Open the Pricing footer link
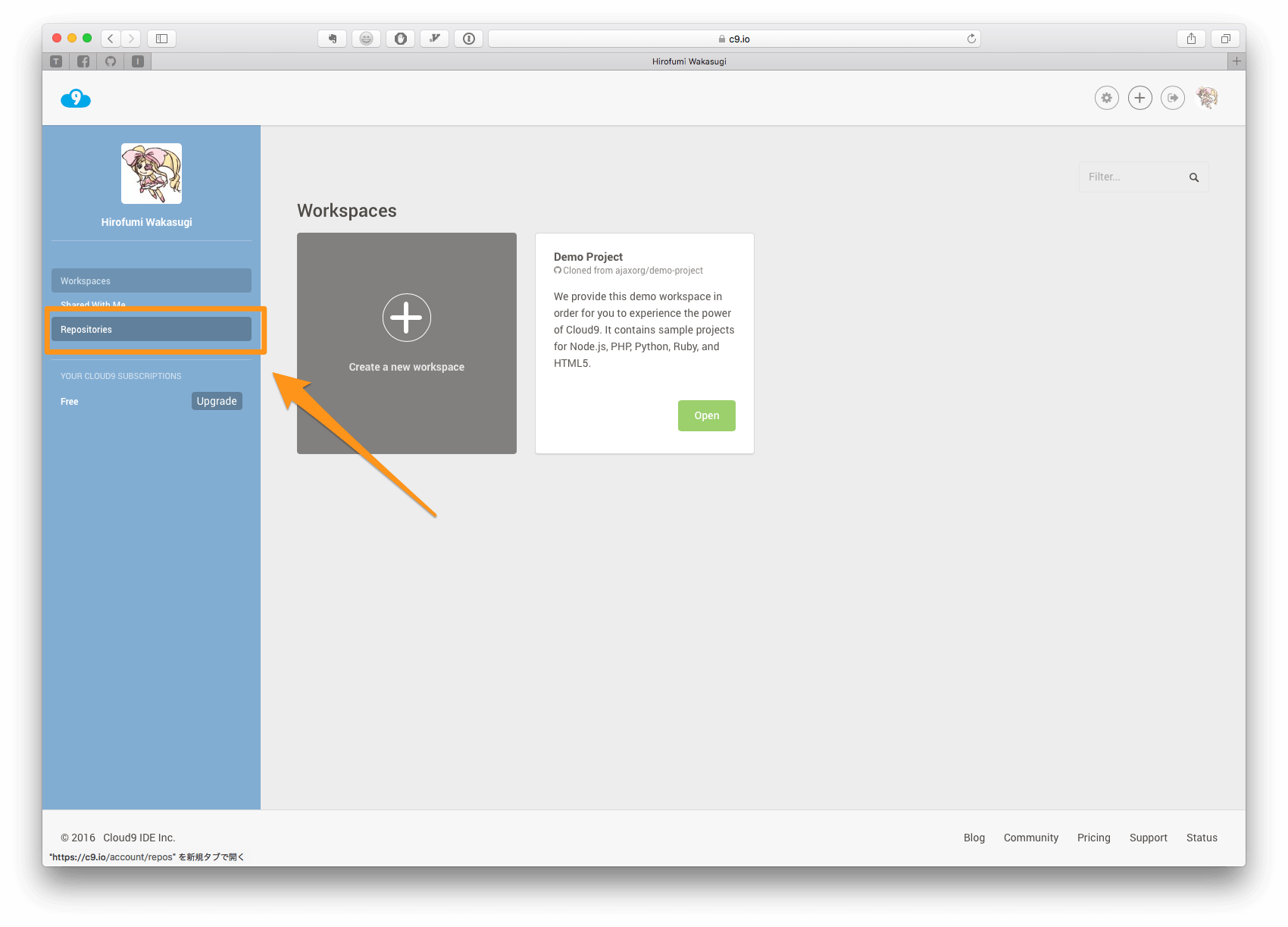 [1094, 838]
